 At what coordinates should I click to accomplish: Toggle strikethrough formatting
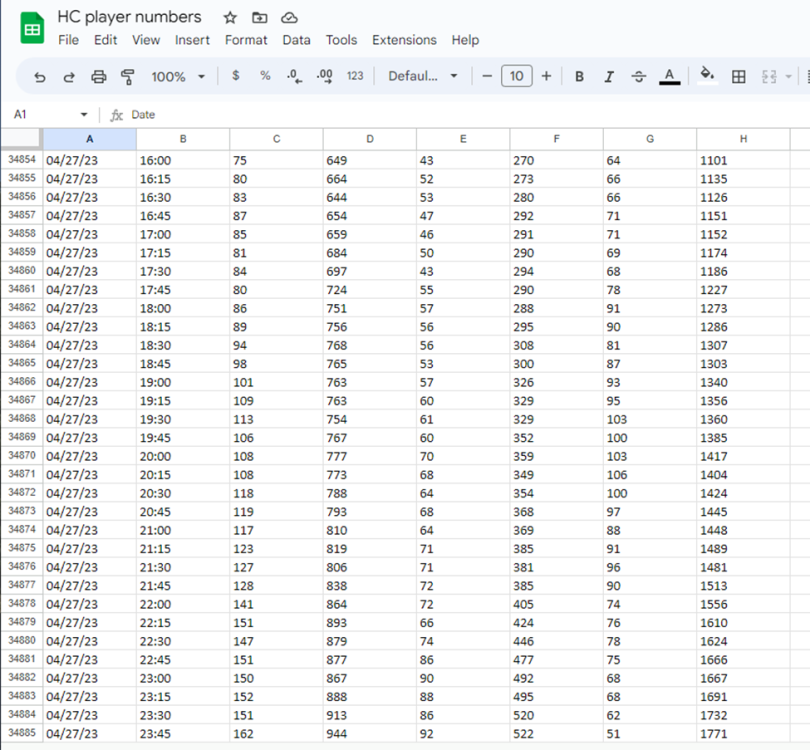click(x=639, y=76)
